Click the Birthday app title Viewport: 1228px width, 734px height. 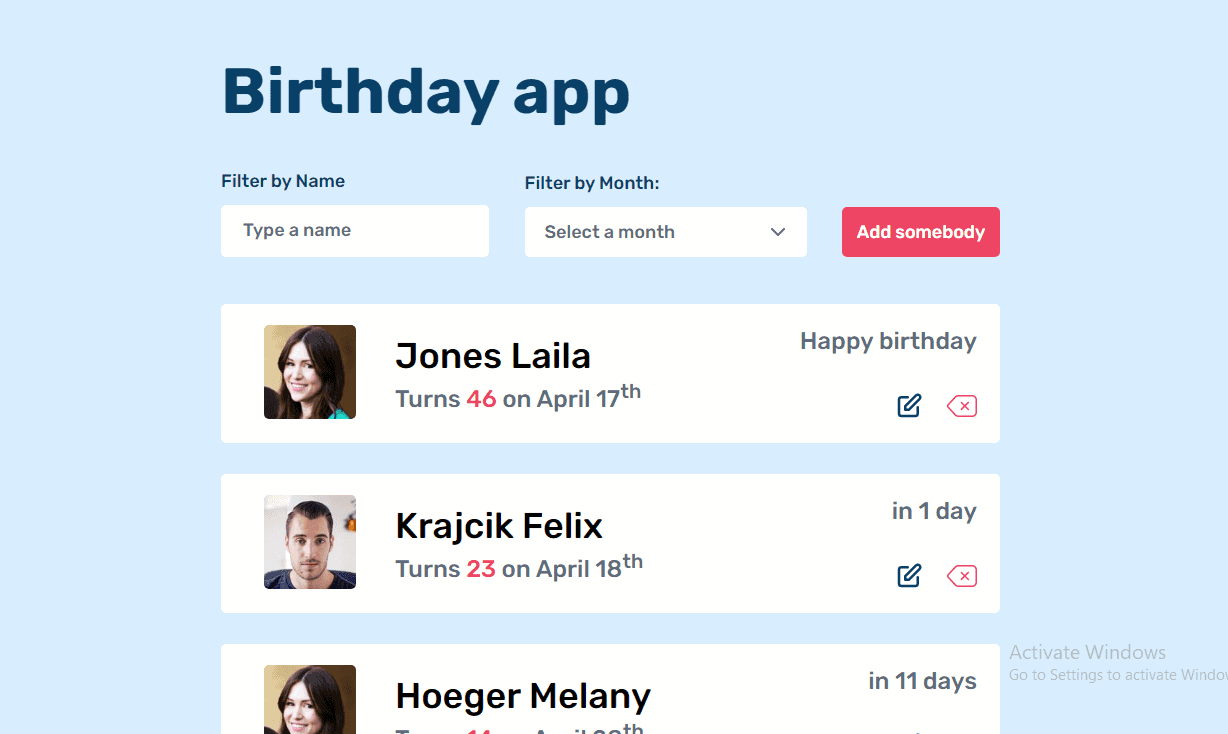426,92
